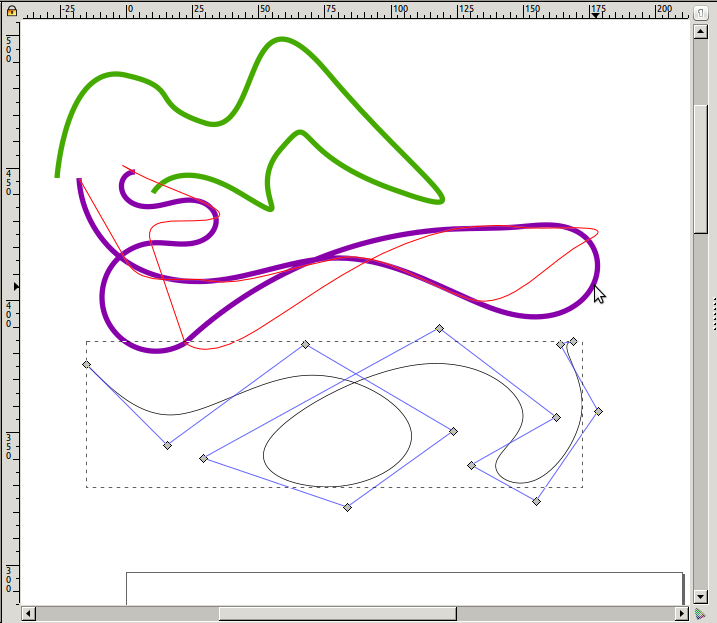Viewport: 717px width, 623px height.
Task: Click the topmost diamond handle on blue outline
Action: pos(439,328)
